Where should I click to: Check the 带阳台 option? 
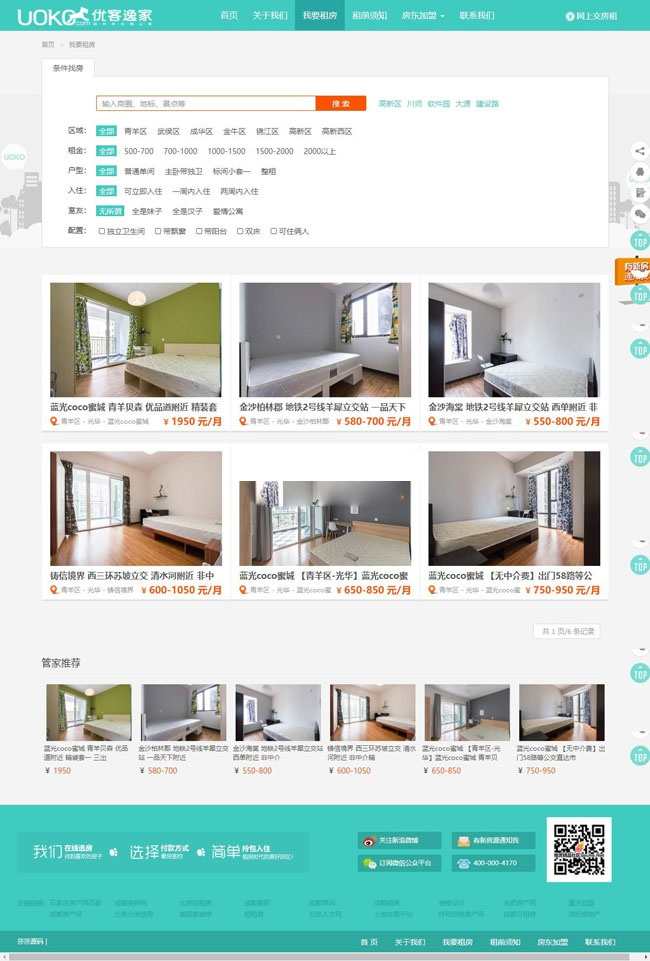(x=198, y=231)
